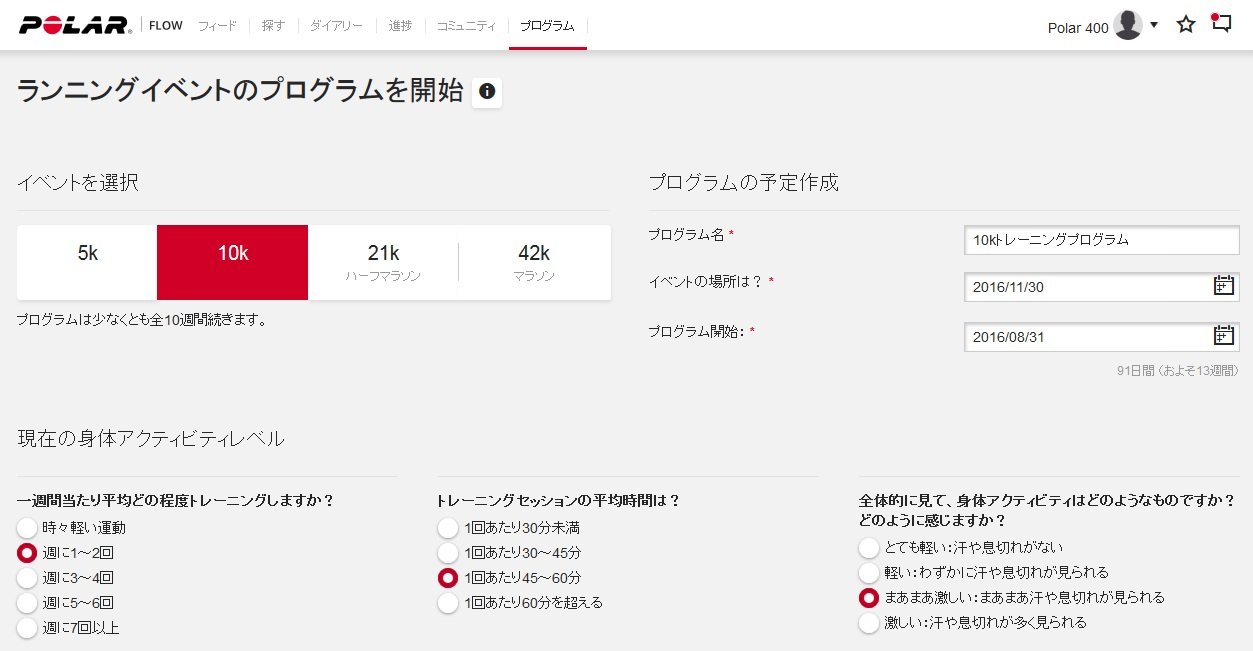Image resolution: width=1253 pixels, height=651 pixels.
Task: Go to the フィード tab
Action: (x=217, y=26)
